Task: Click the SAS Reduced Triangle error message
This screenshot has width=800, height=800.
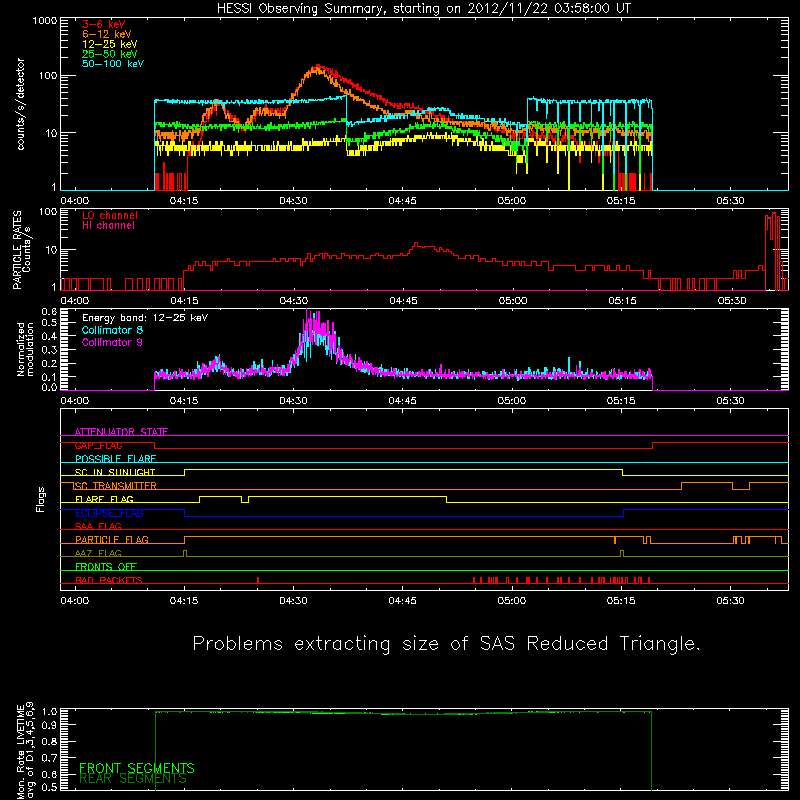Action: click(446, 644)
